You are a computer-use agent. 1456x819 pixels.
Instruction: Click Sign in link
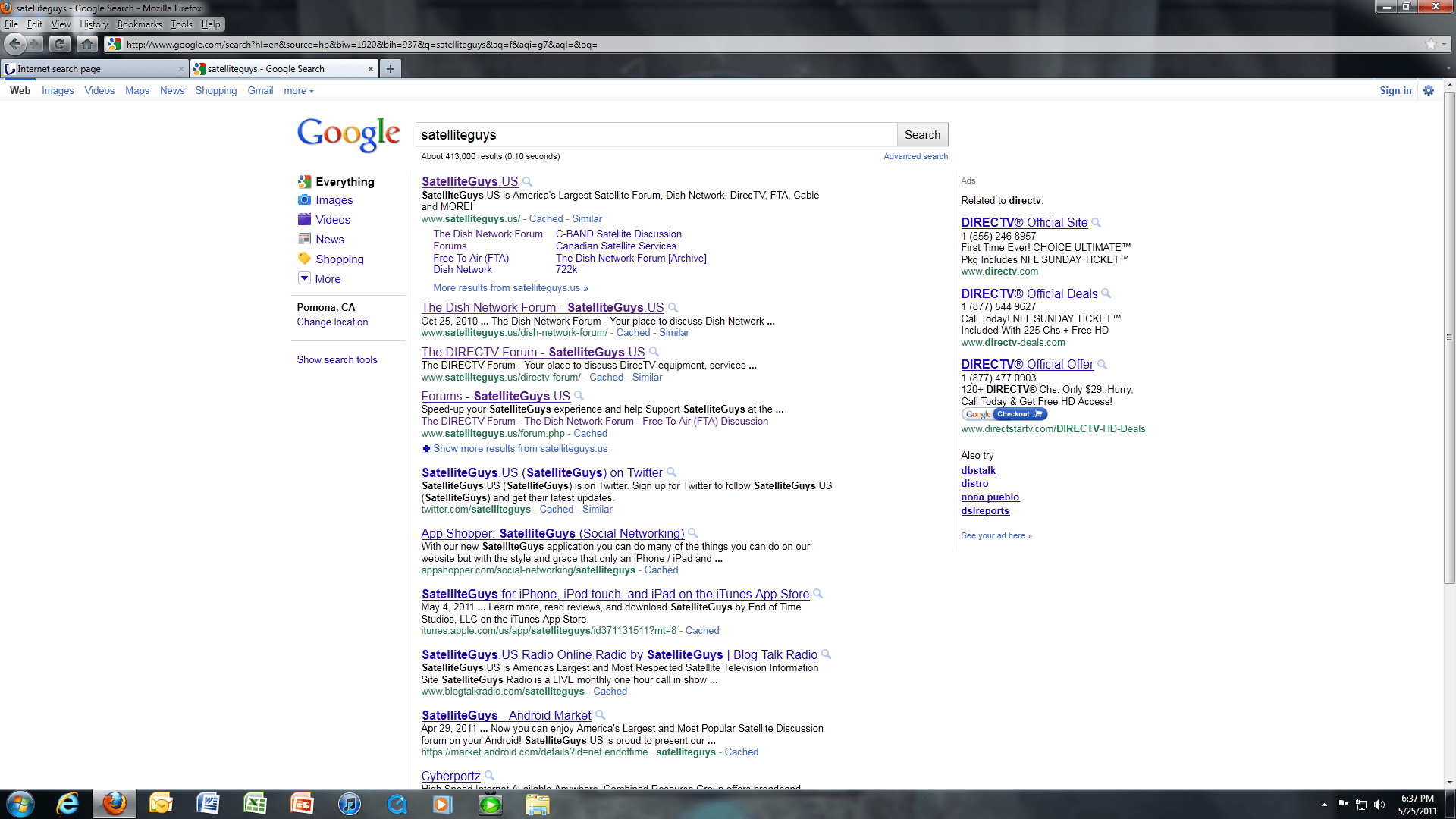pos(1395,90)
